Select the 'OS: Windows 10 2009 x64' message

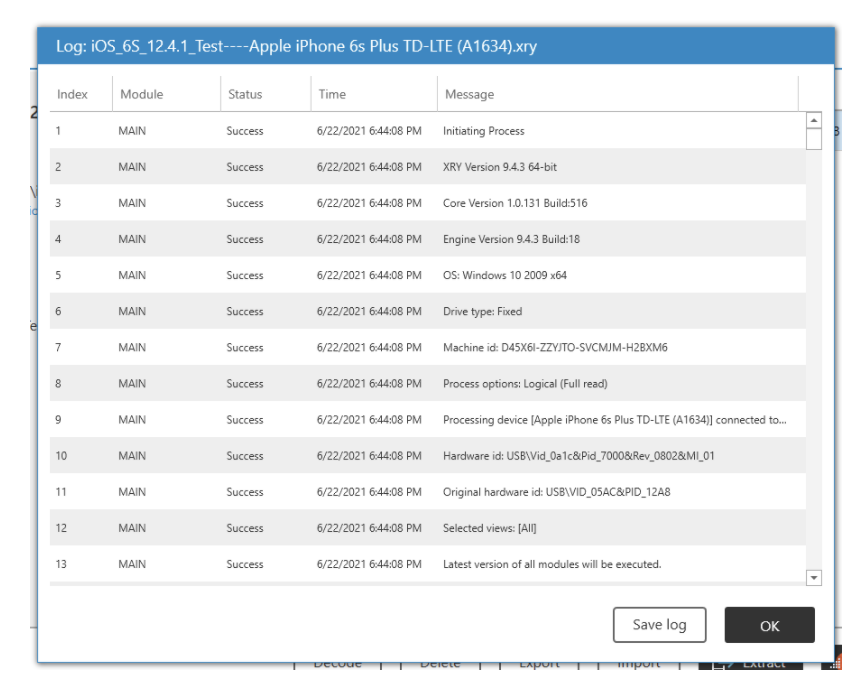[x=505, y=275]
